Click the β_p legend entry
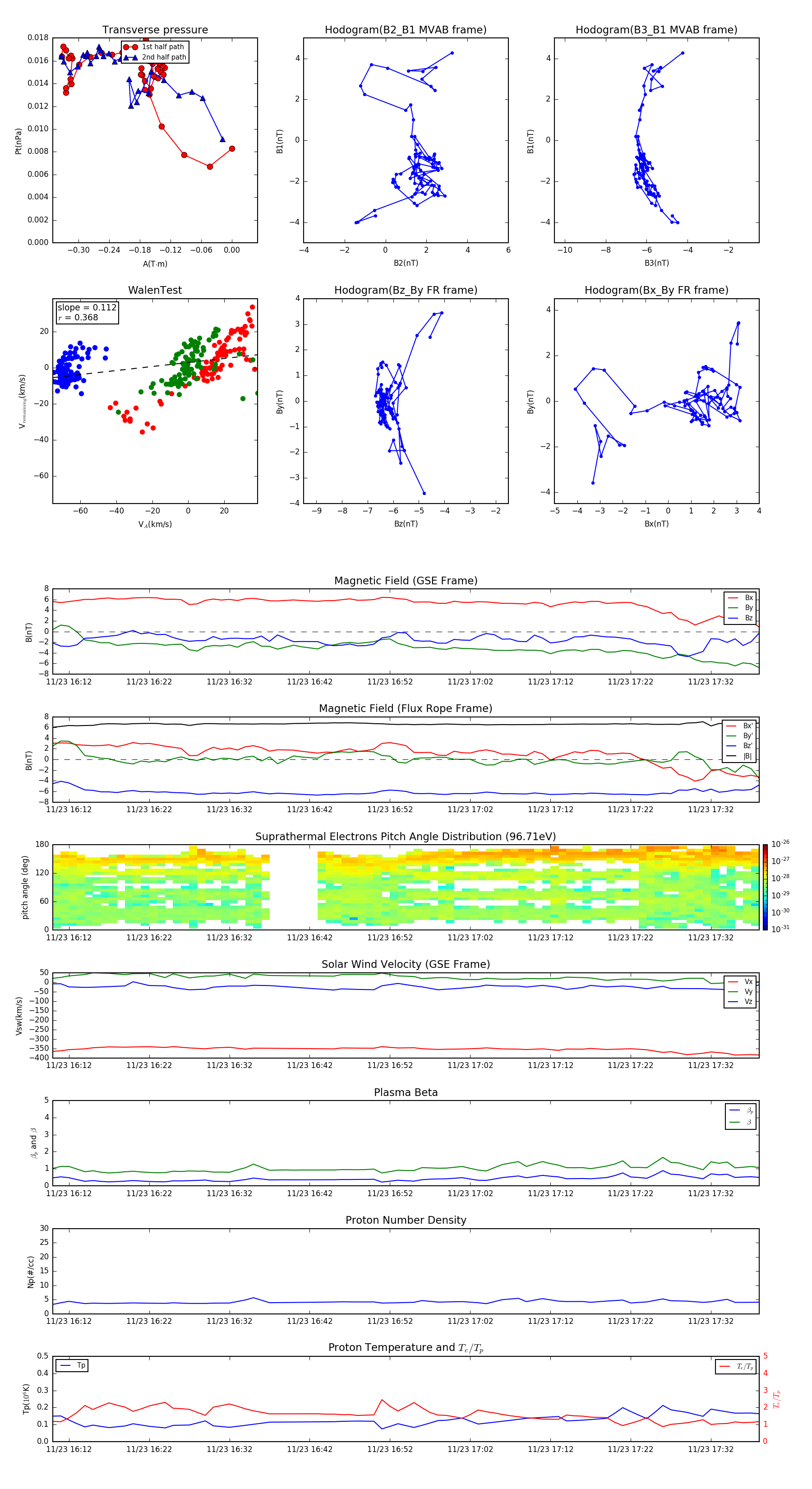Viewport: 812px width, 1489px height. [742, 1110]
